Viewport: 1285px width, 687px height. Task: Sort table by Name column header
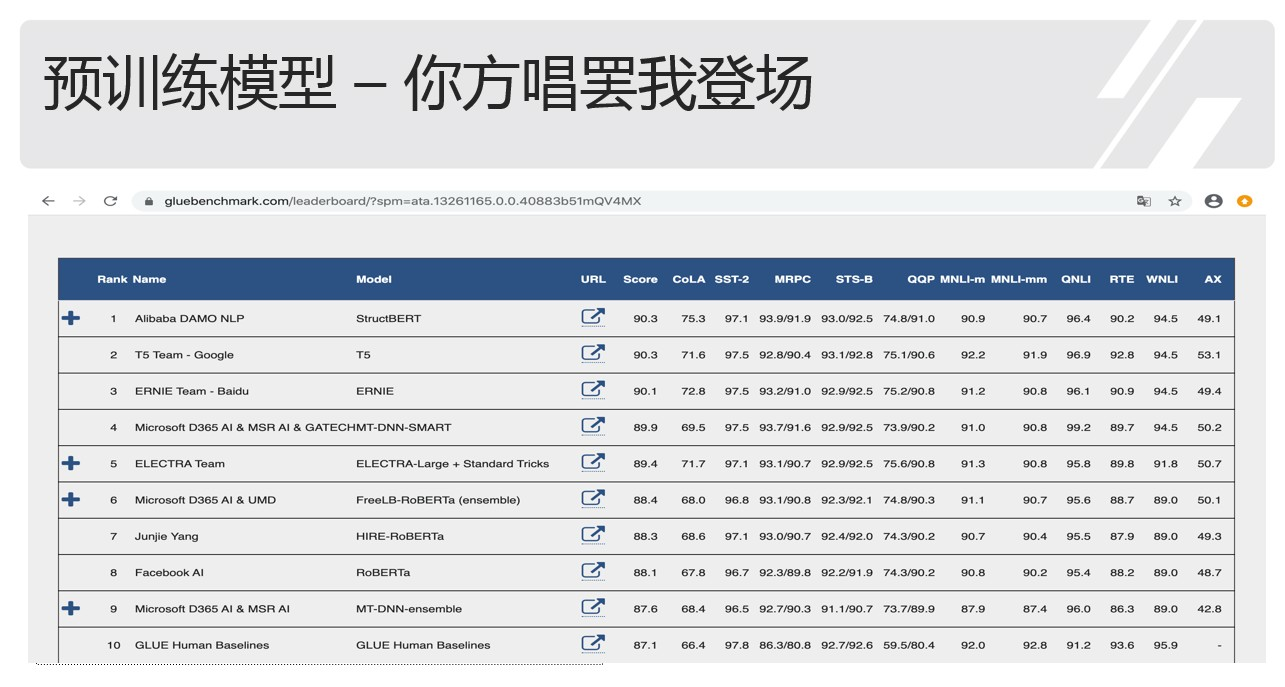coord(150,279)
